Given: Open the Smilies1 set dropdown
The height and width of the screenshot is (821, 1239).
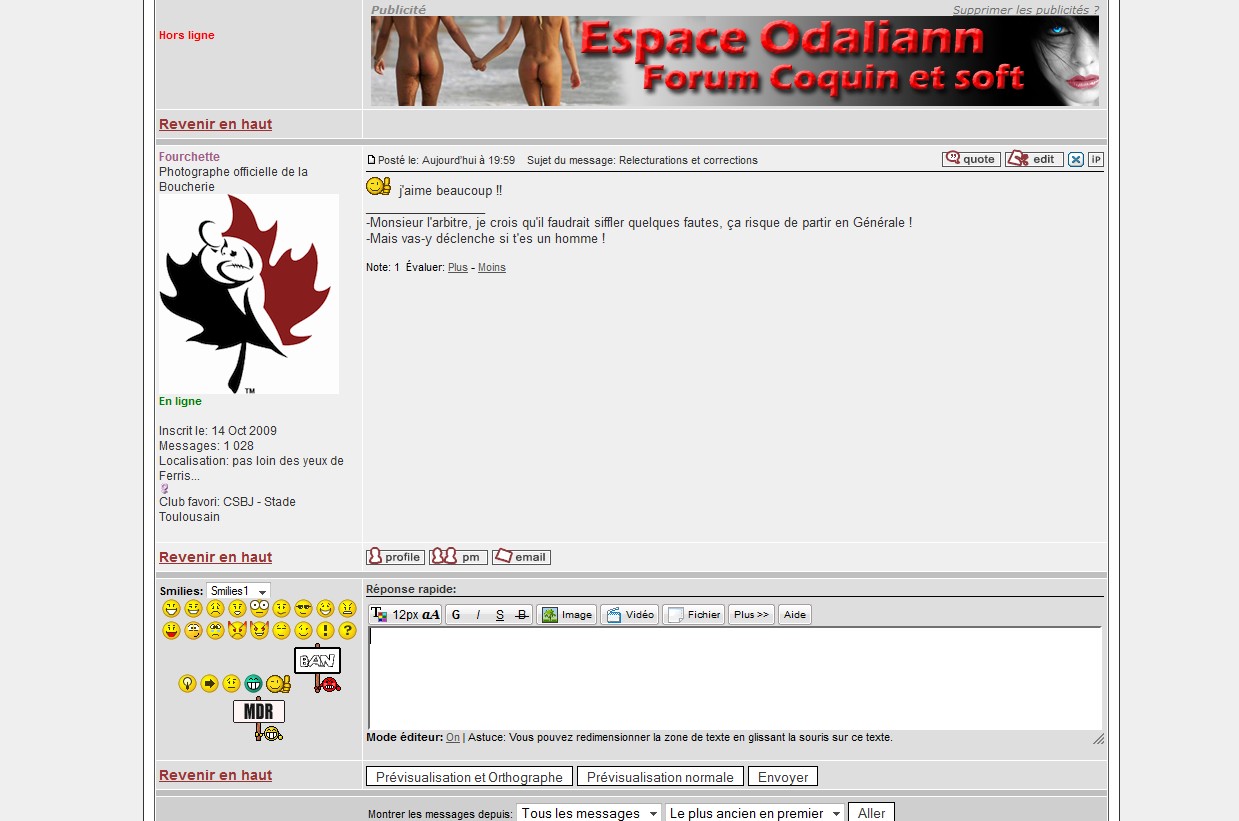Looking at the screenshot, I should click(238, 591).
